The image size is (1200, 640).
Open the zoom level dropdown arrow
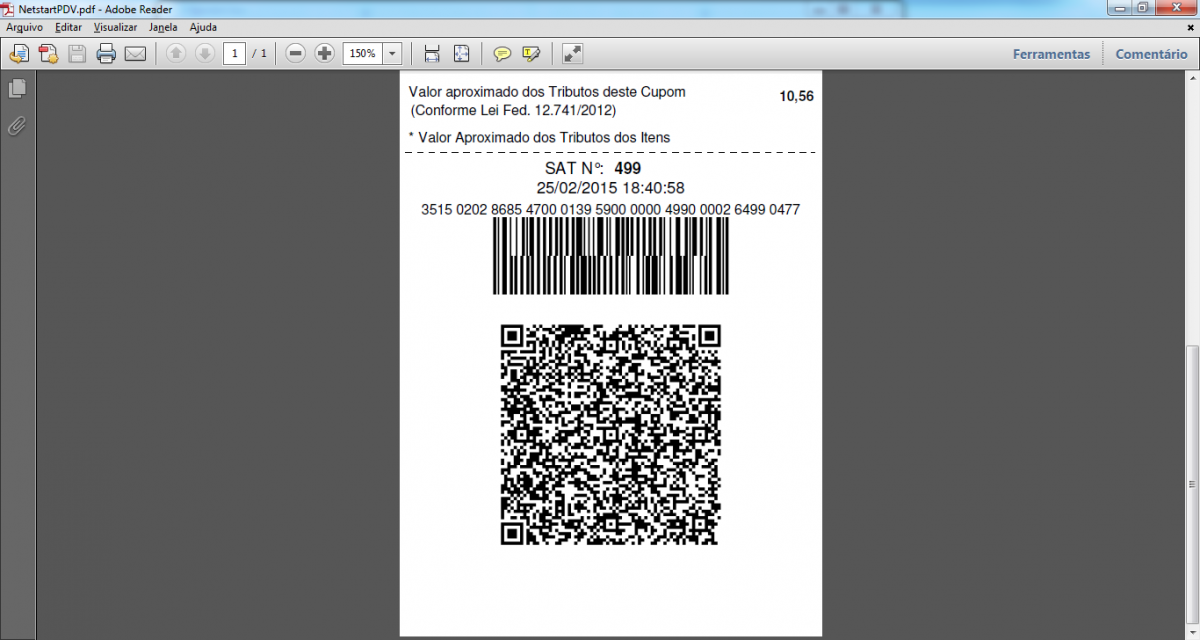[392, 53]
